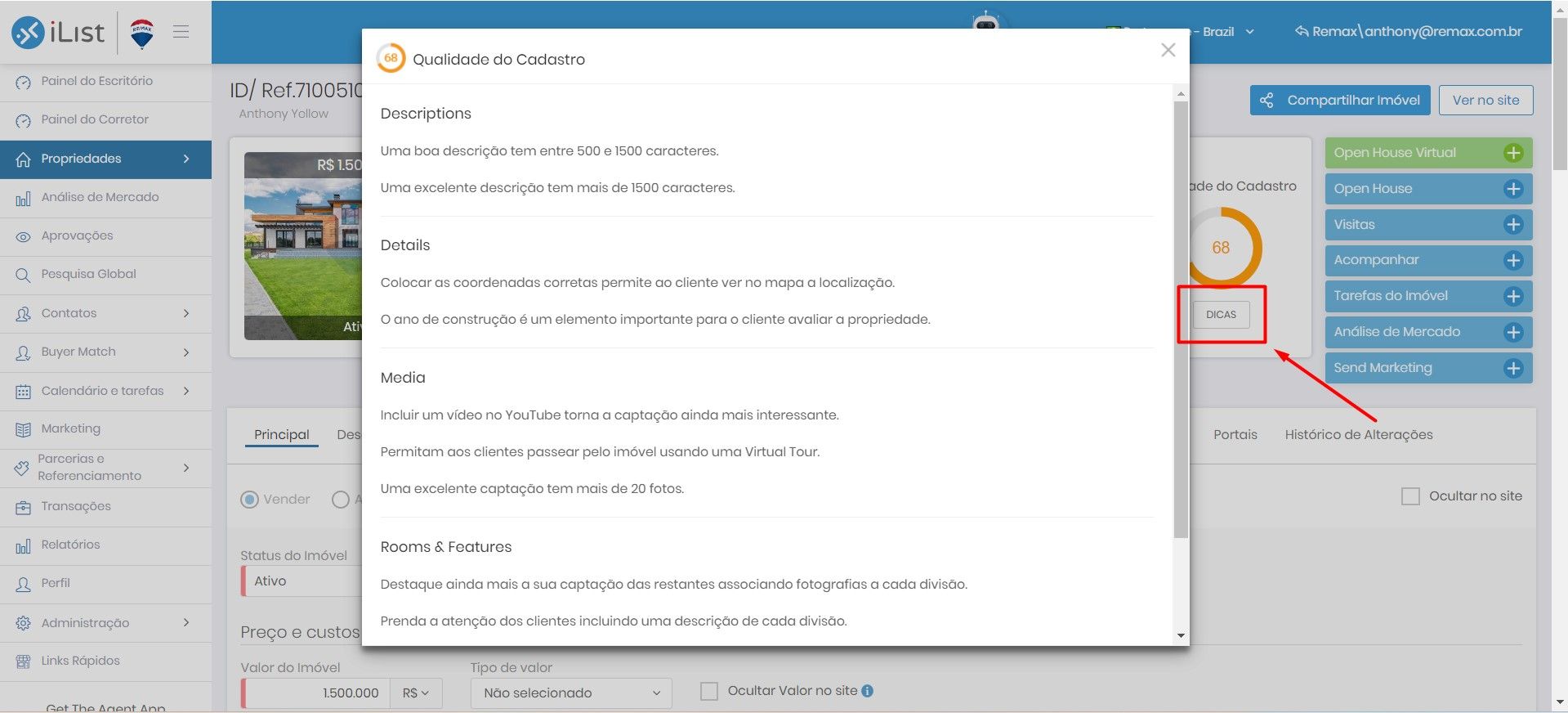Switch to the Principal tab
The image size is (1568, 713).
[x=281, y=435]
